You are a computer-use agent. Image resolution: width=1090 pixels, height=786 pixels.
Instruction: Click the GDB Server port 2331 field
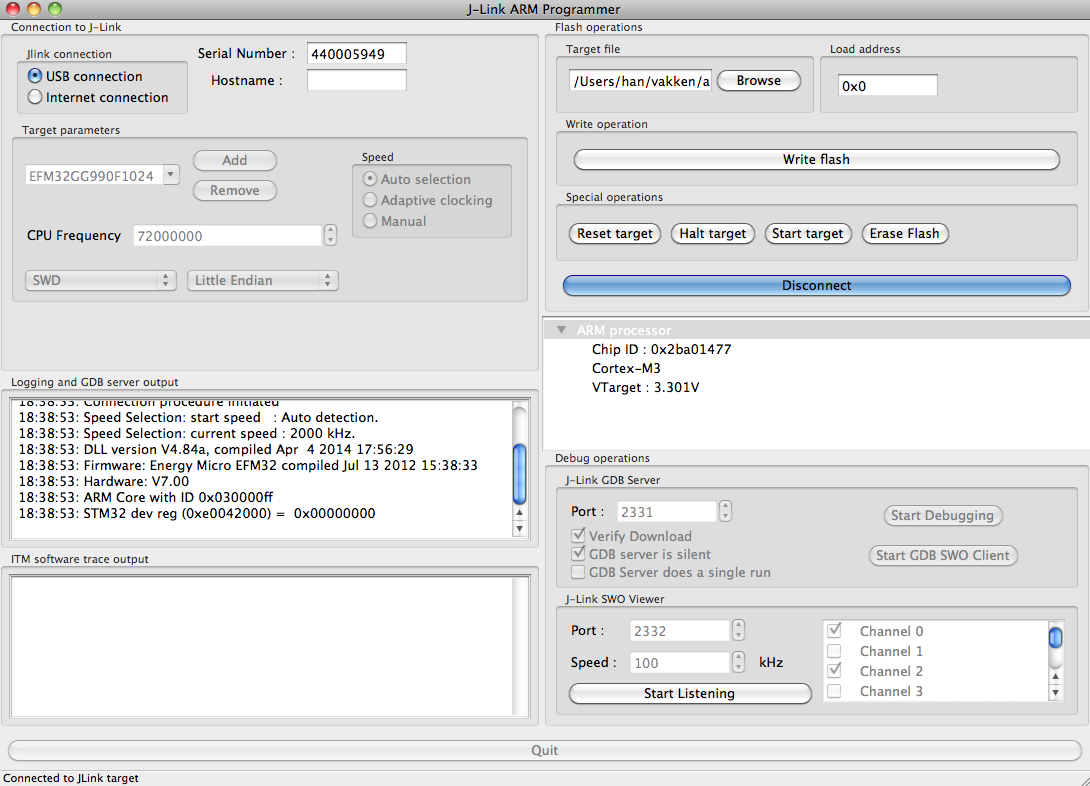coord(667,511)
